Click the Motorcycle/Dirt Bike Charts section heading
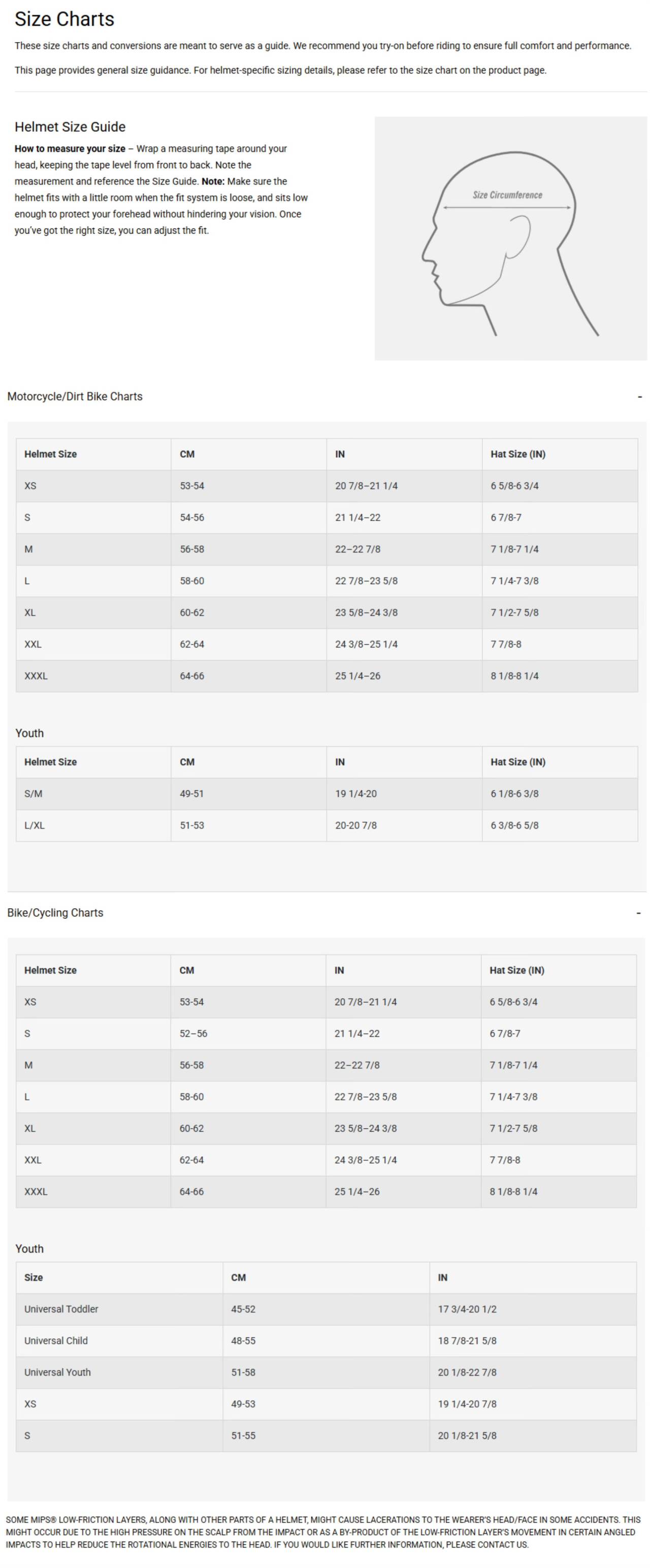The width and height of the screenshot is (650, 1568). point(75,396)
